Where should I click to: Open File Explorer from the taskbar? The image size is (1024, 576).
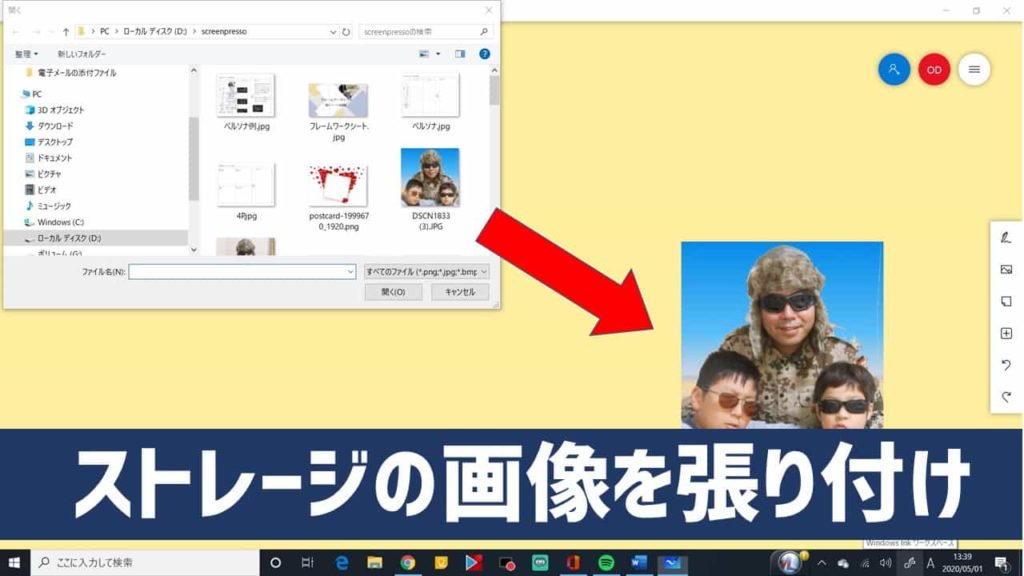click(x=375, y=562)
